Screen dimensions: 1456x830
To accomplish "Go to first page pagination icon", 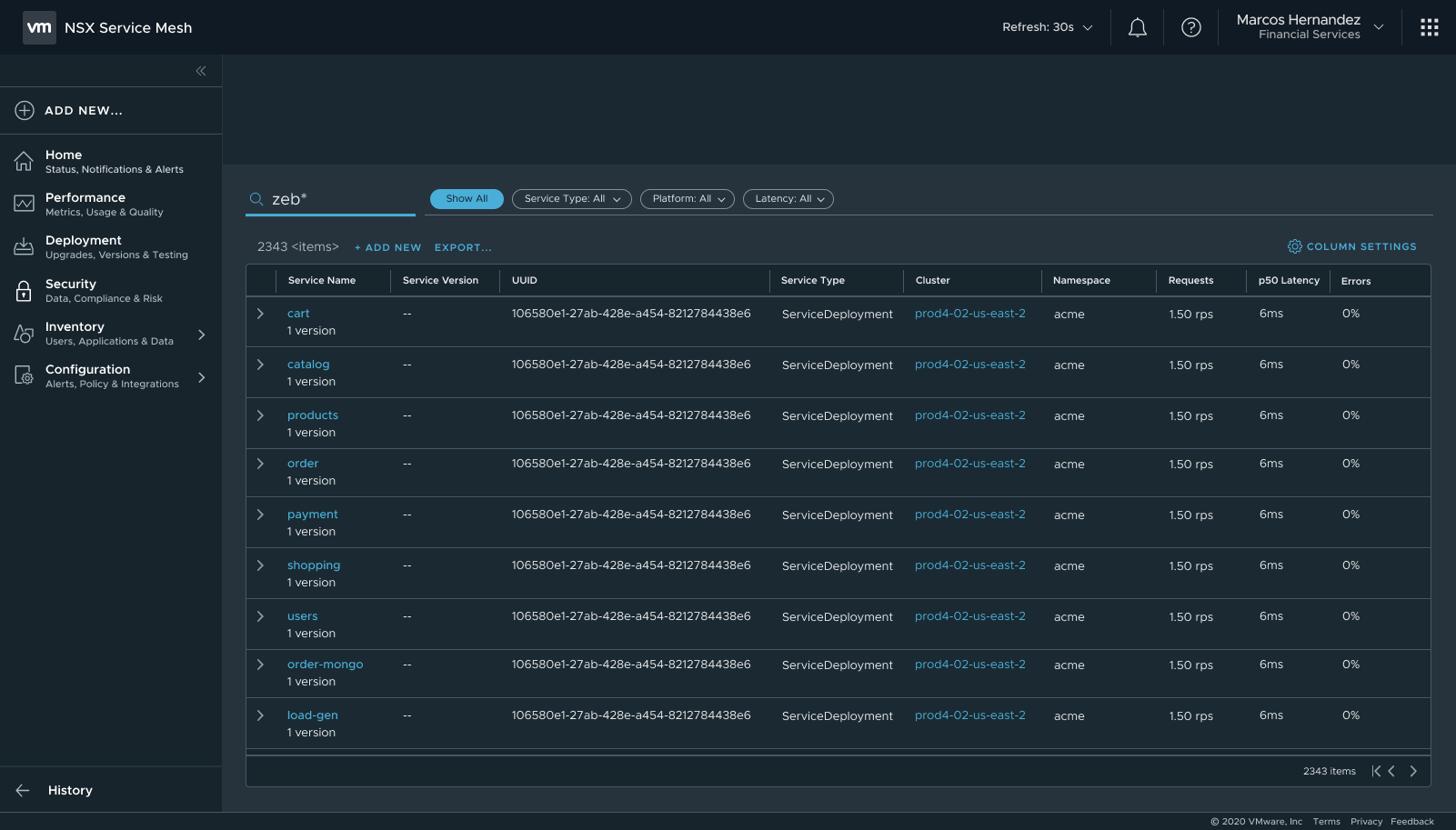I will [x=1376, y=771].
